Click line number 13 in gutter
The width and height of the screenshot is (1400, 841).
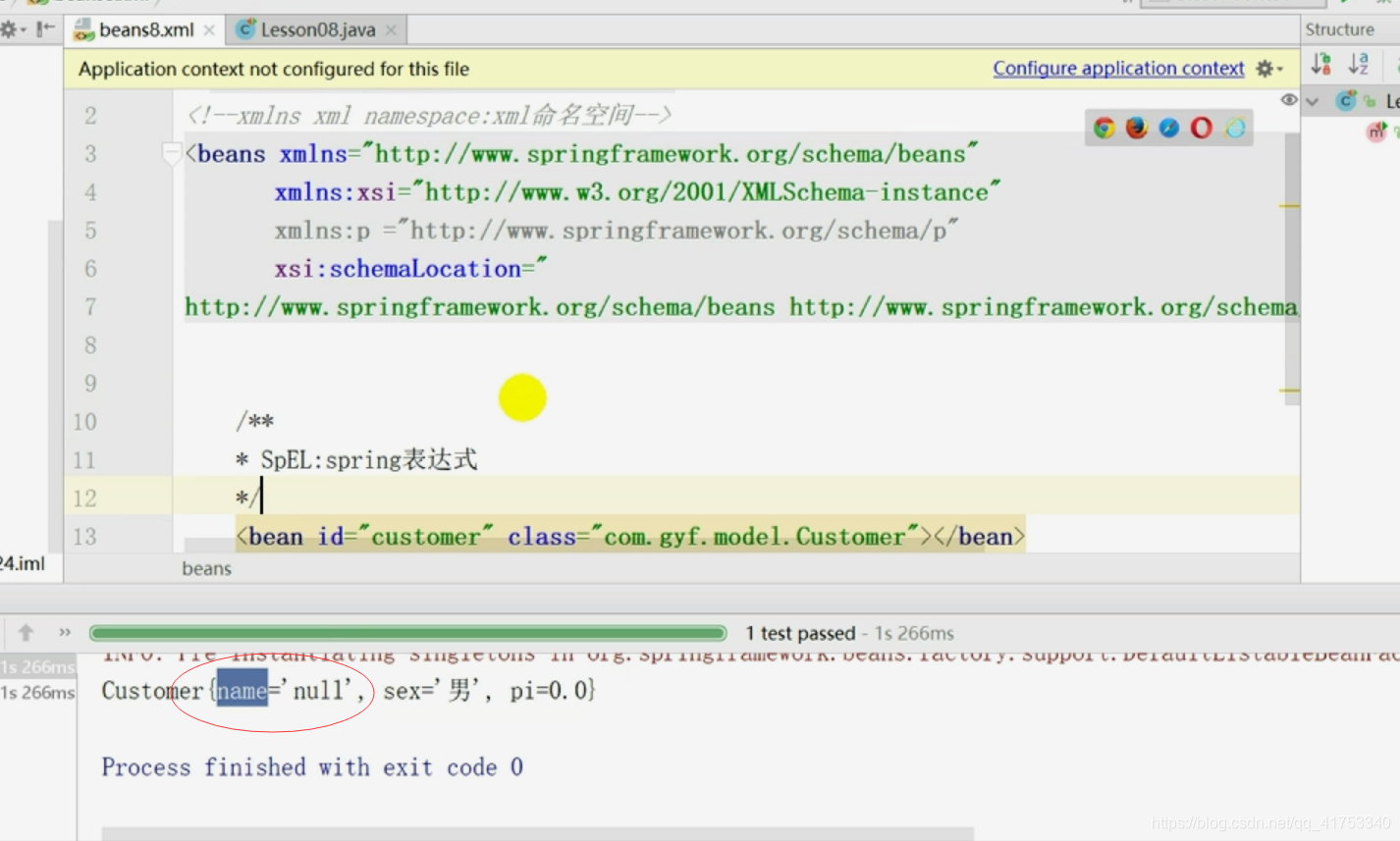pyautogui.click(x=85, y=537)
